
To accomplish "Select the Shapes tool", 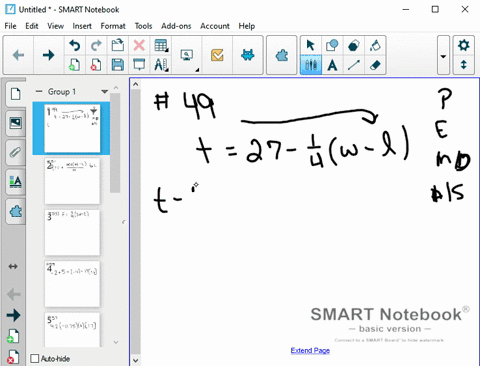I will tap(332, 45).
